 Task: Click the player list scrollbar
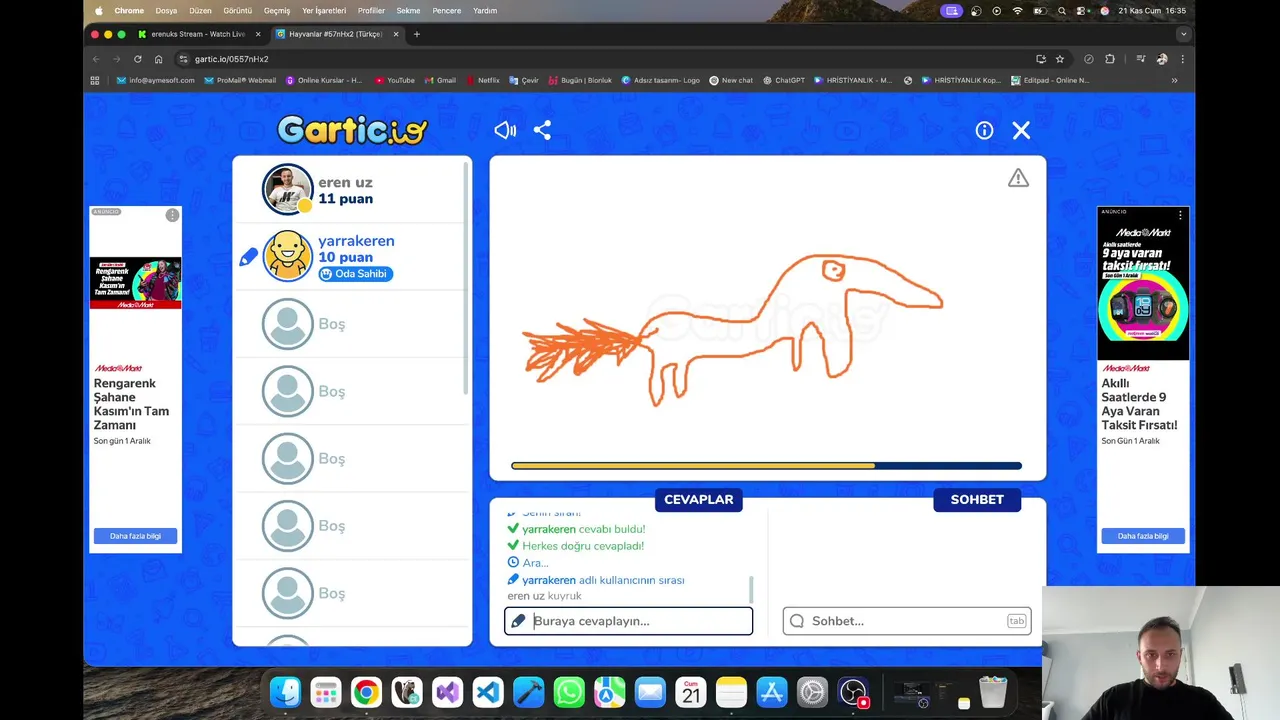pyautogui.click(x=466, y=278)
